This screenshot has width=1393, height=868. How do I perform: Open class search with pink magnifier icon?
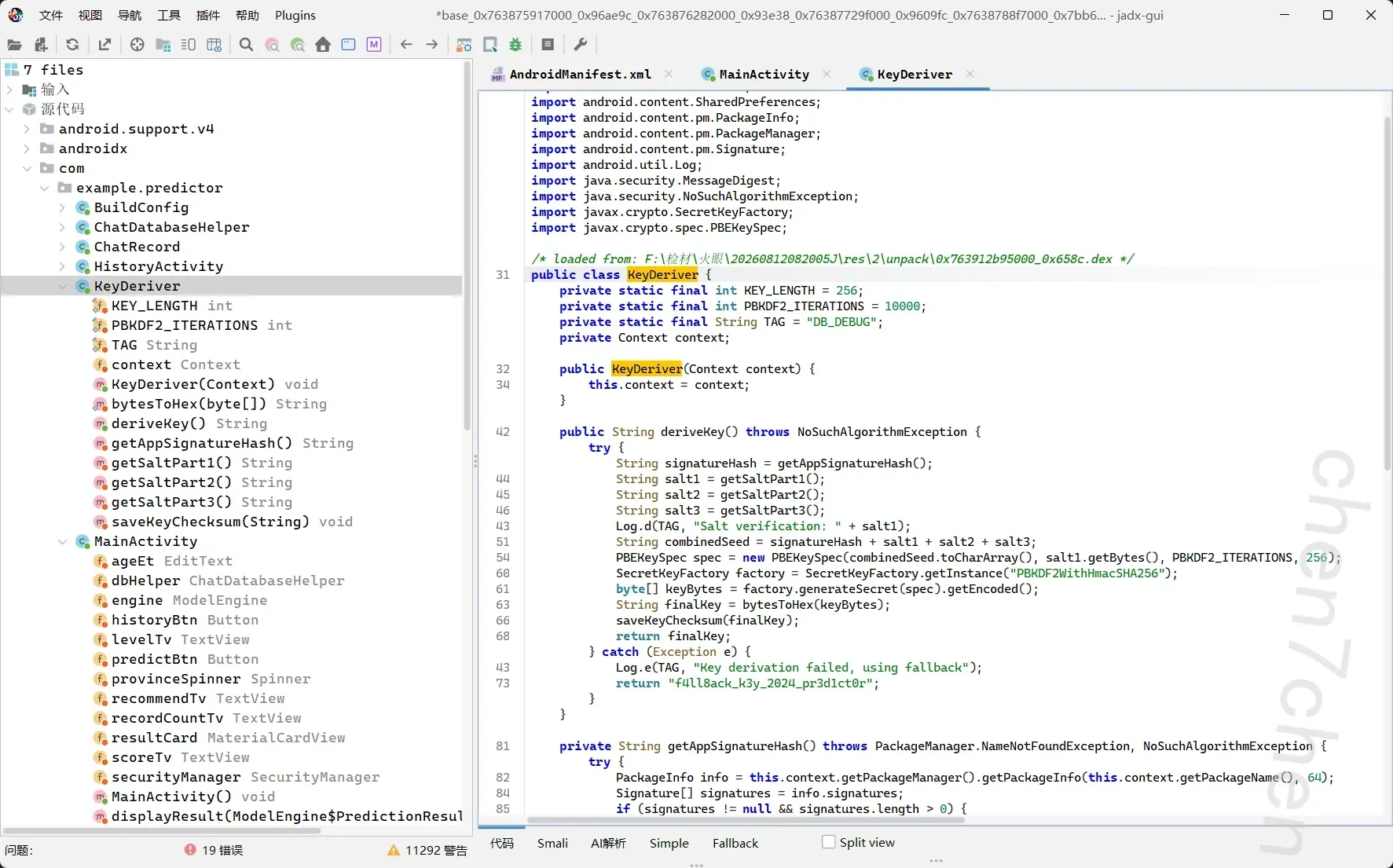[x=272, y=45]
